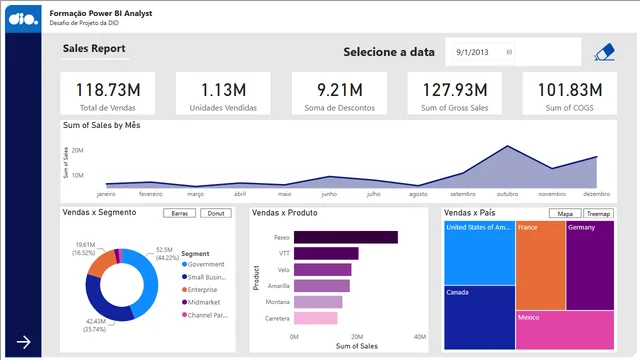Click the Sum of Gross Sales card
This screenshot has width=640, height=360.
455,93
